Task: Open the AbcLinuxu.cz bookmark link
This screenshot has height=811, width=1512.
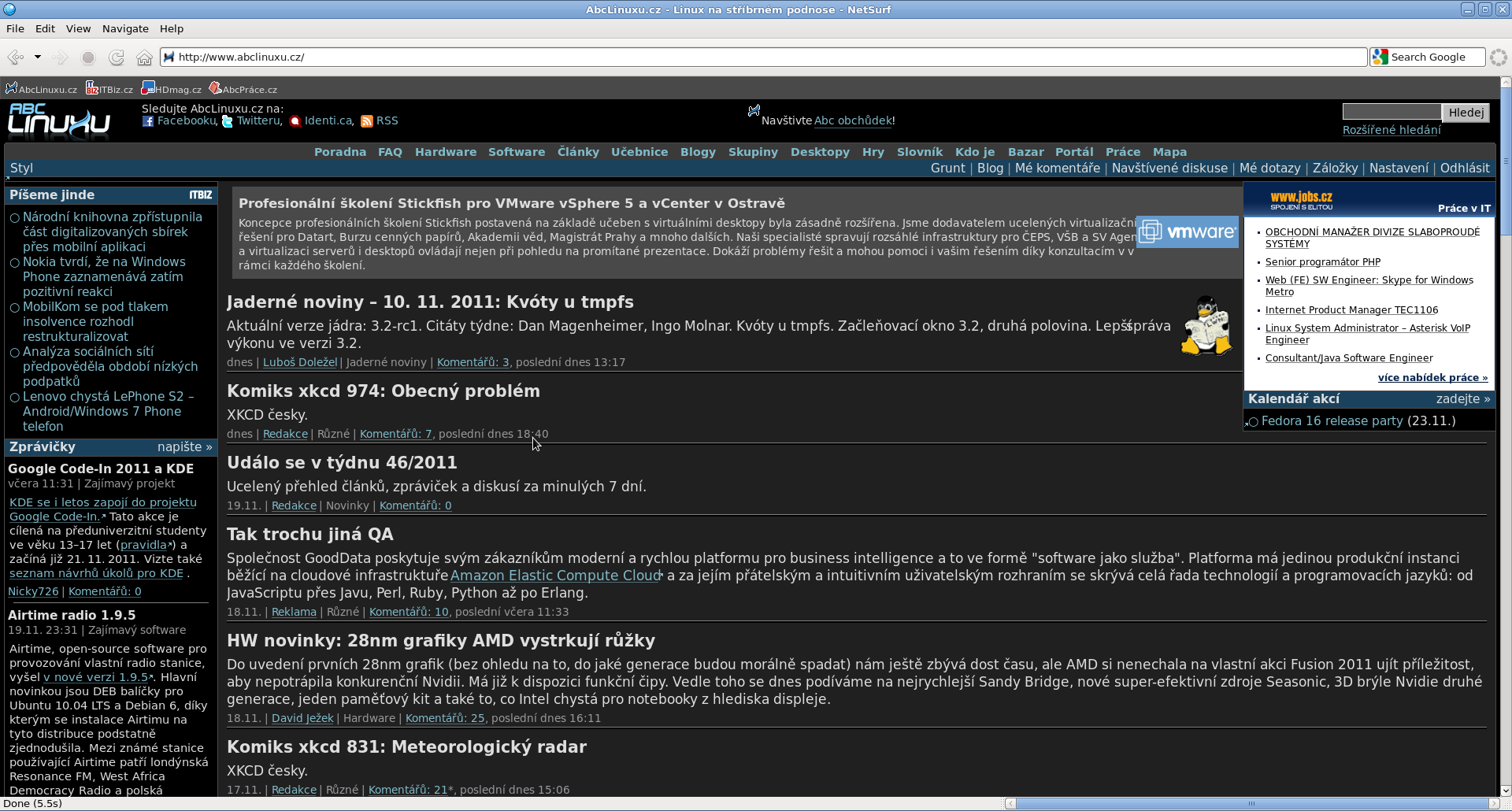Action: (x=41, y=89)
